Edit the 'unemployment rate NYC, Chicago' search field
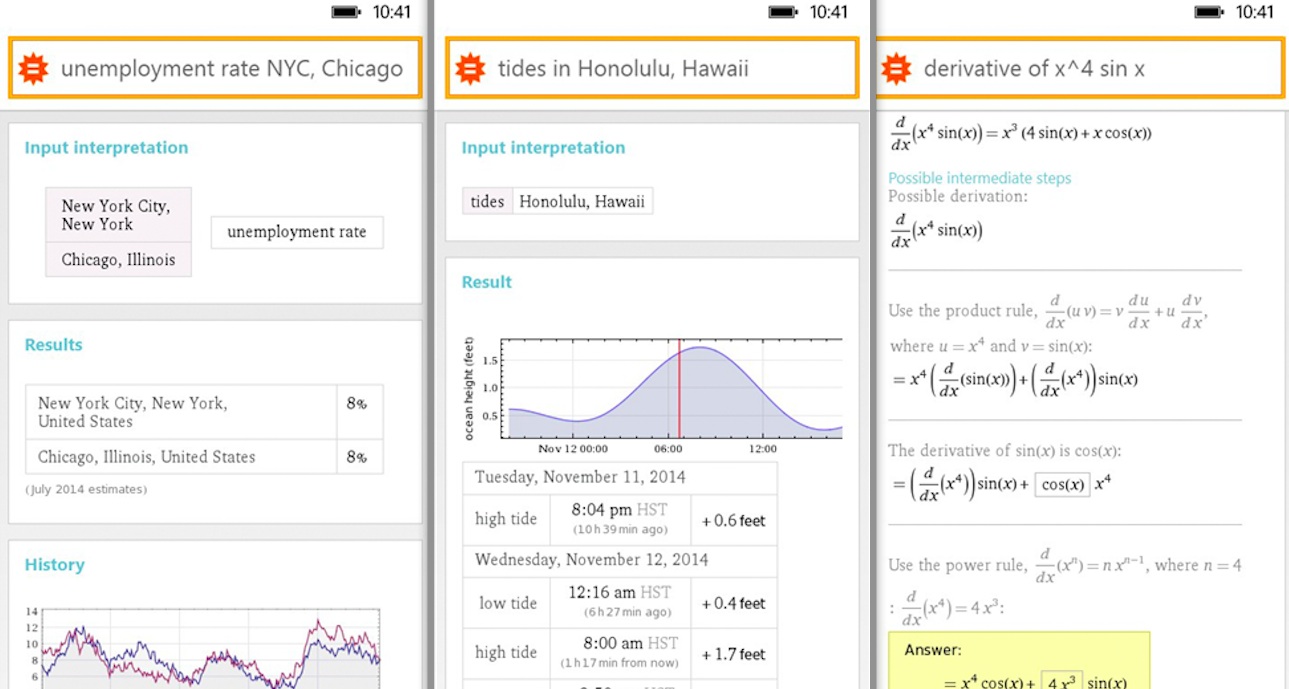The height and width of the screenshot is (689, 1289). pos(215,68)
